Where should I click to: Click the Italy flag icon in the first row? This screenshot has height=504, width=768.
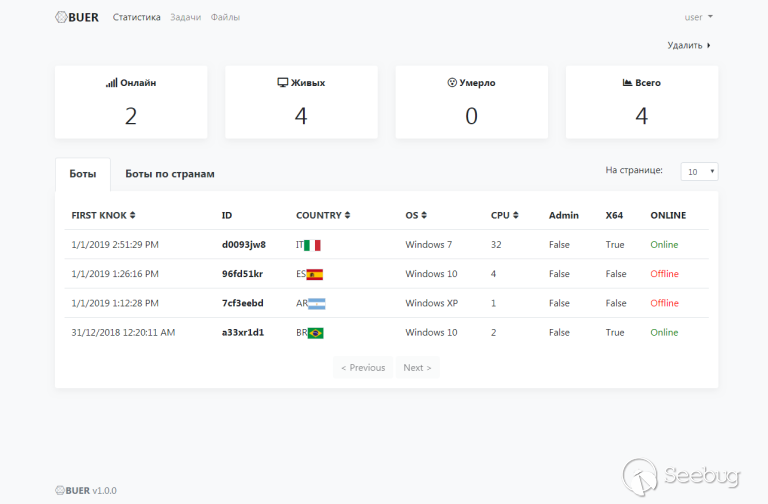tap(312, 245)
